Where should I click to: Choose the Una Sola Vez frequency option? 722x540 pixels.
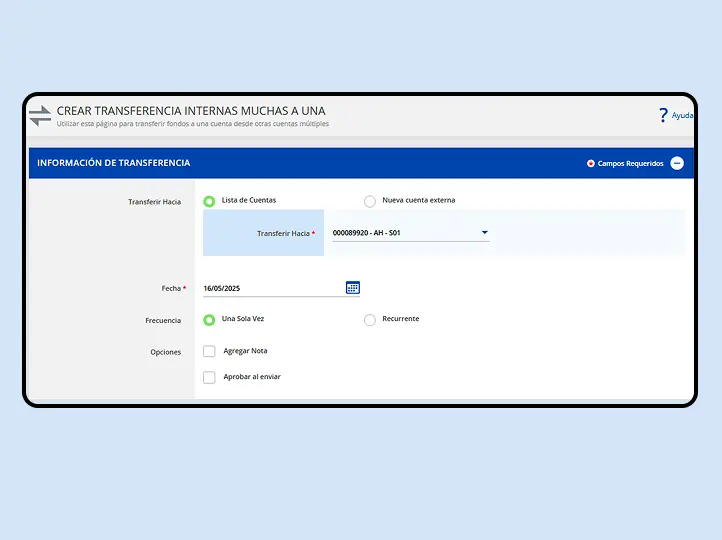coord(209,319)
